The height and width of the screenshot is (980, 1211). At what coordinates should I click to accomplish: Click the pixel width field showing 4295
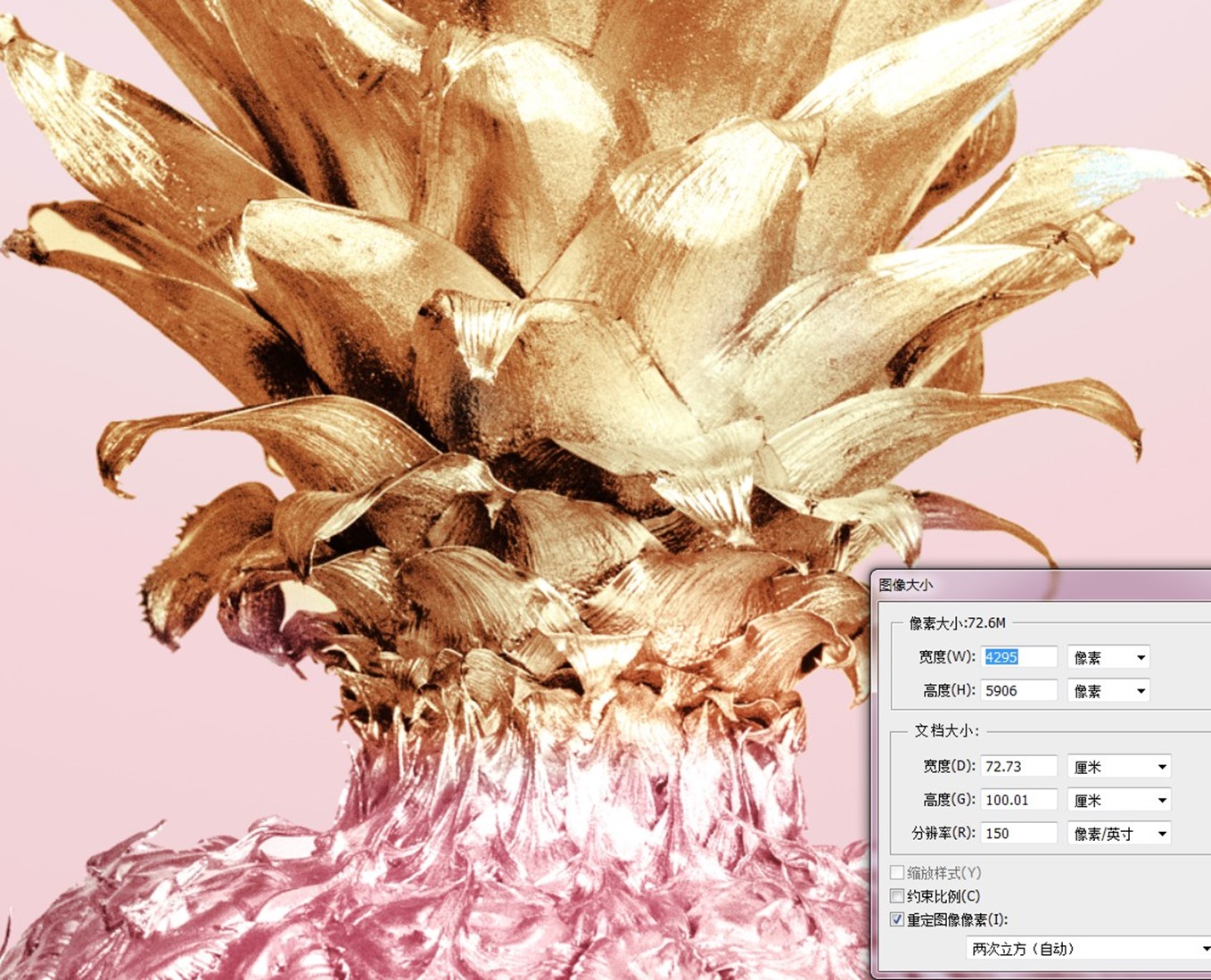[1019, 657]
